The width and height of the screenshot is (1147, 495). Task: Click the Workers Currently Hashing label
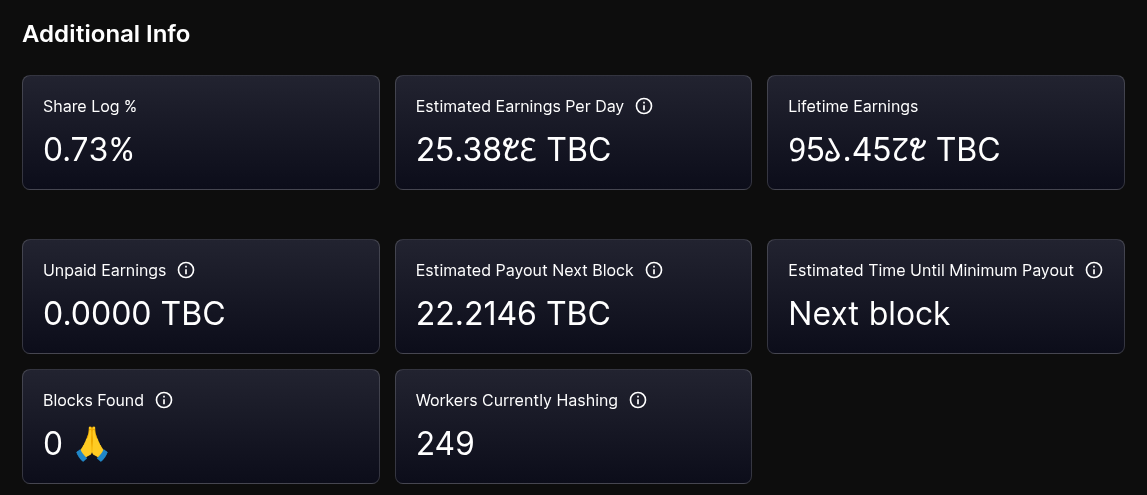pyautogui.click(x=516, y=400)
